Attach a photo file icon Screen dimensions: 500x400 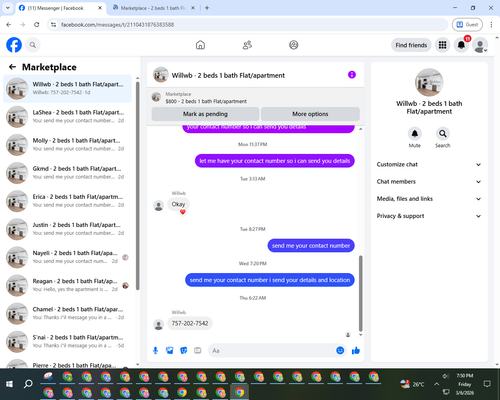[170, 350]
